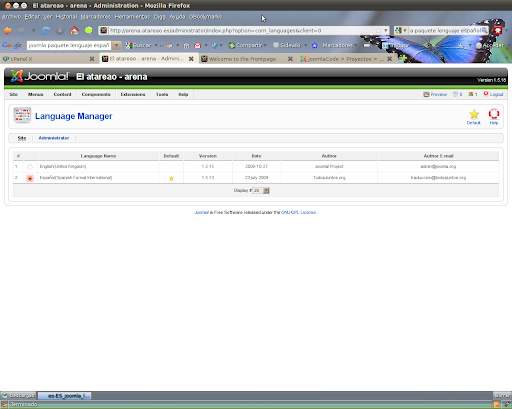Go back with the orange Back arrow

tap(7, 31)
